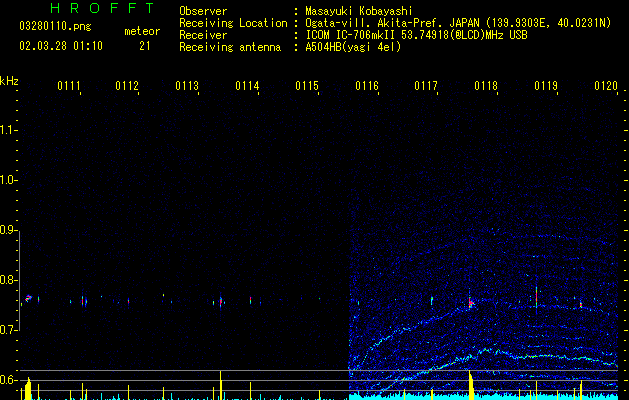Click the strong meteor echo just after 0113
Image resolution: width=629 pixels, height=400 pixels.
pyautogui.click(x=221, y=302)
